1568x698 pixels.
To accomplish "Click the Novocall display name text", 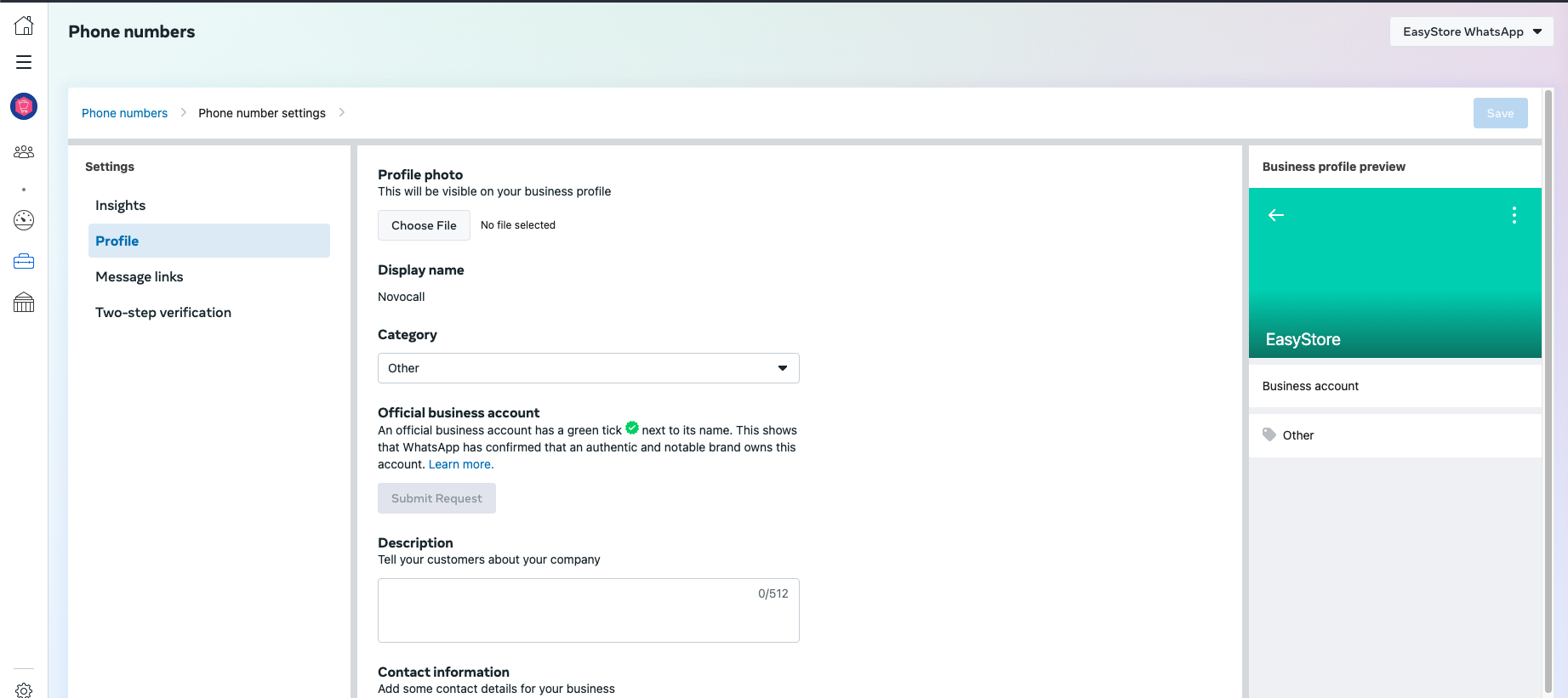I will pos(402,297).
